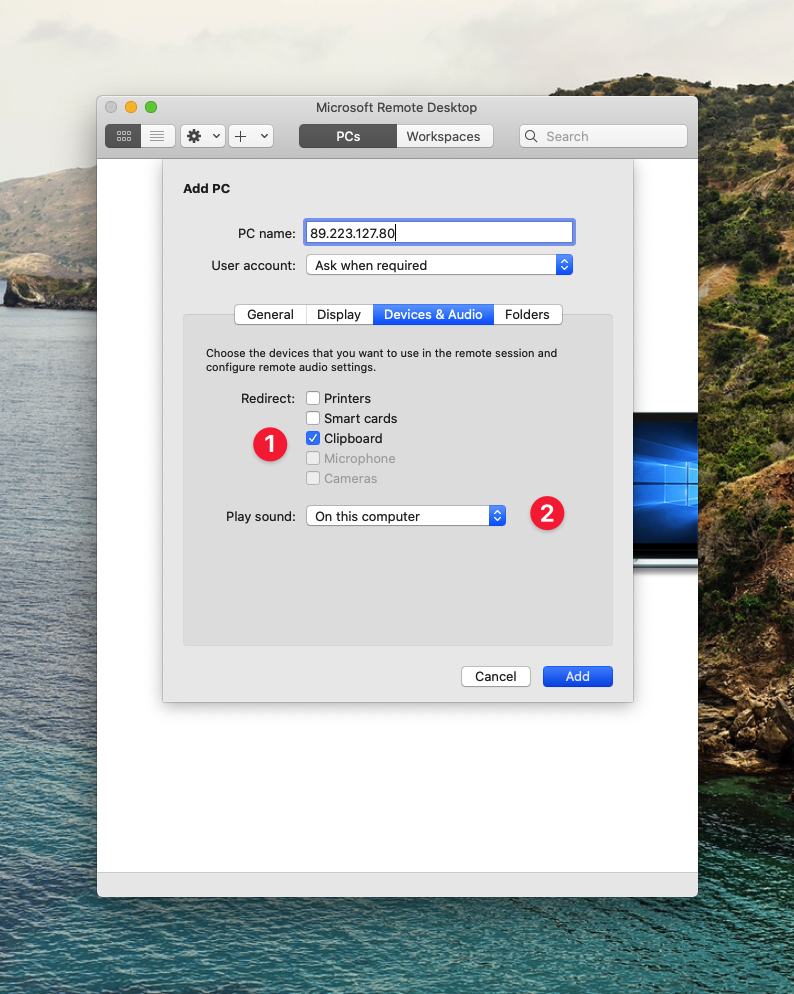Open the gear settings menu
The width and height of the screenshot is (794, 994).
click(x=194, y=136)
